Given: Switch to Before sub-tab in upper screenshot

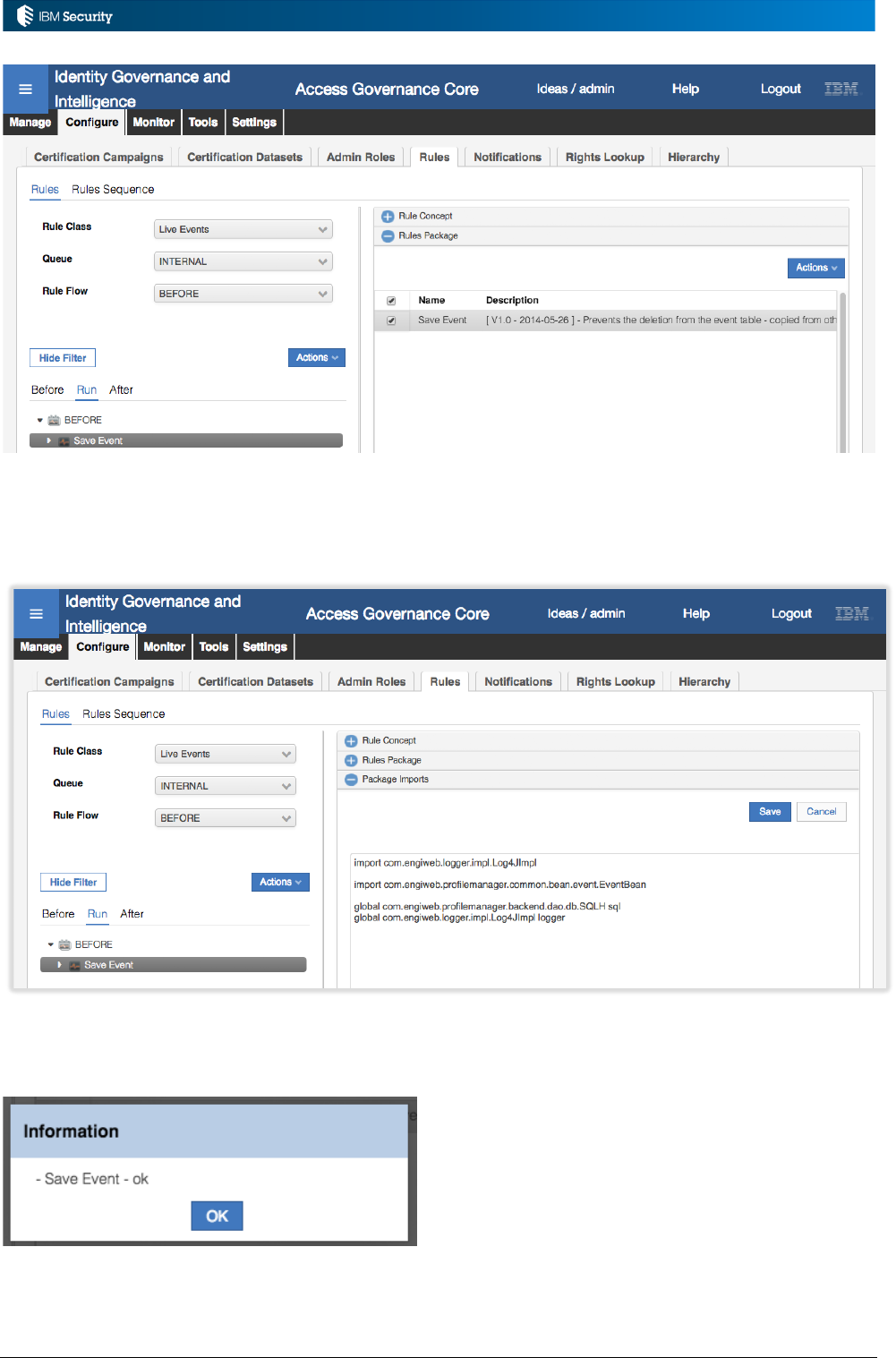Looking at the screenshot, I should [47, 390].
